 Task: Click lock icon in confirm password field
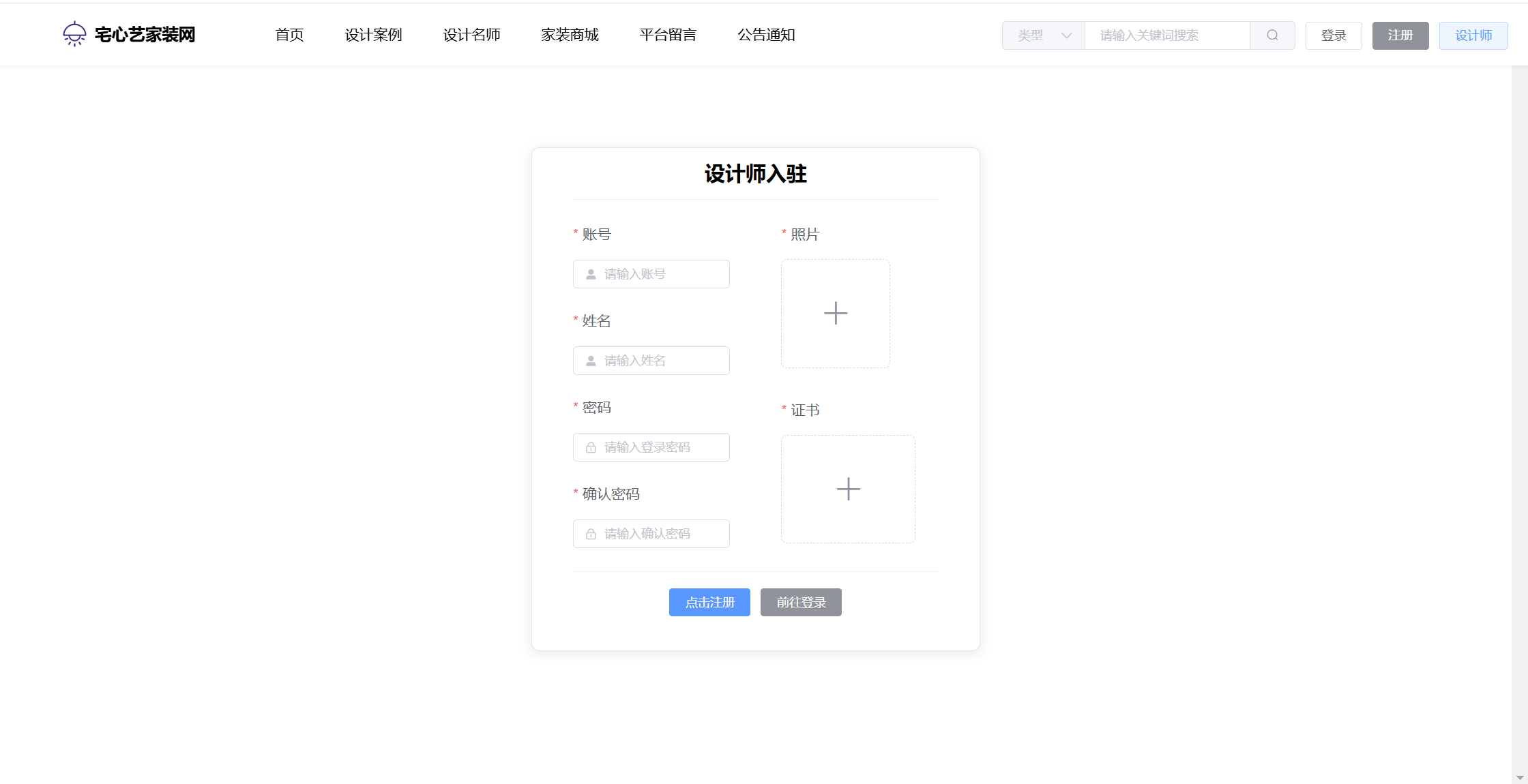pyautogui.click(x=591, y=534)
